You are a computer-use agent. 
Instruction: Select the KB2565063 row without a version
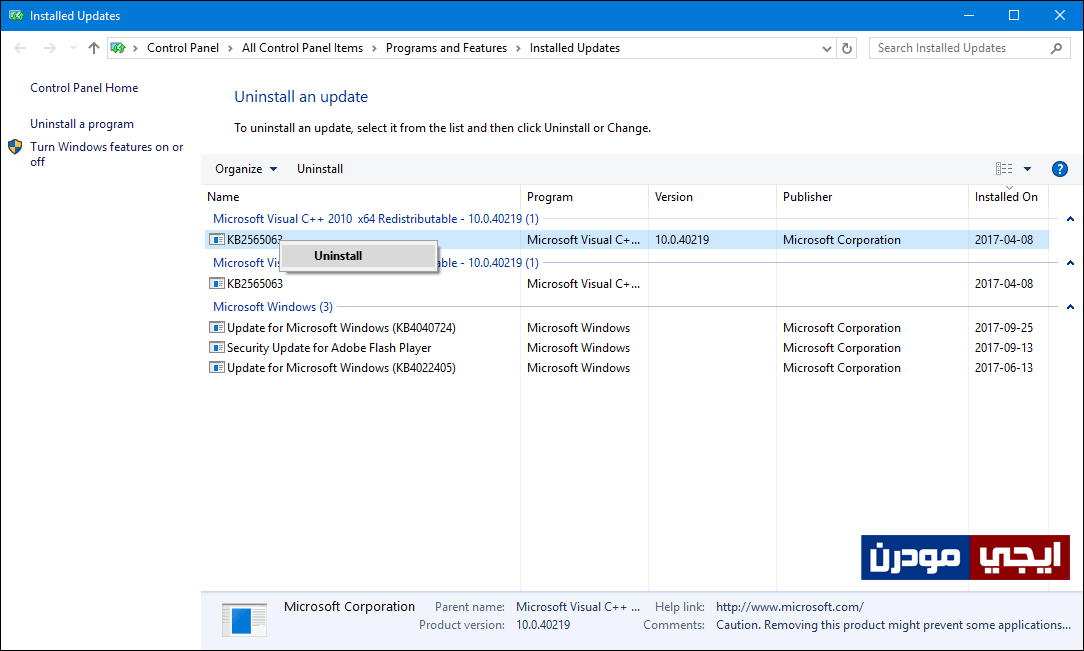click(x=626, y=283)
